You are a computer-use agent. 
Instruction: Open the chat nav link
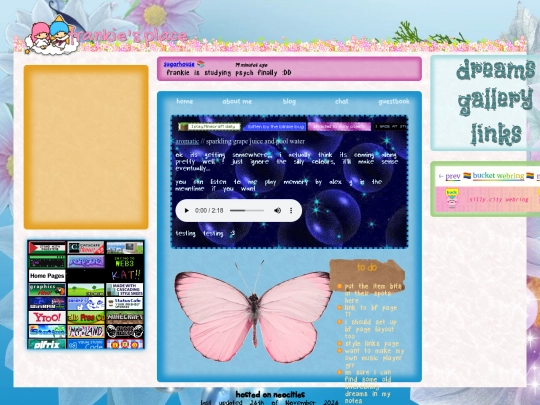pos(342,101)
